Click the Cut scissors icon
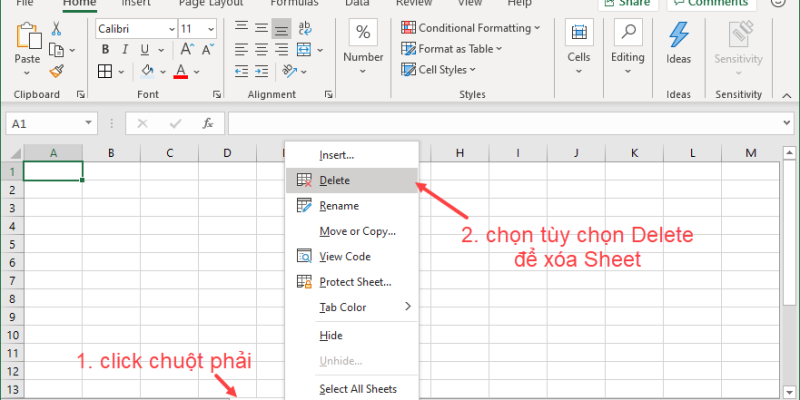The width and height of the screenshot is (800, 400). coord(55,29)
